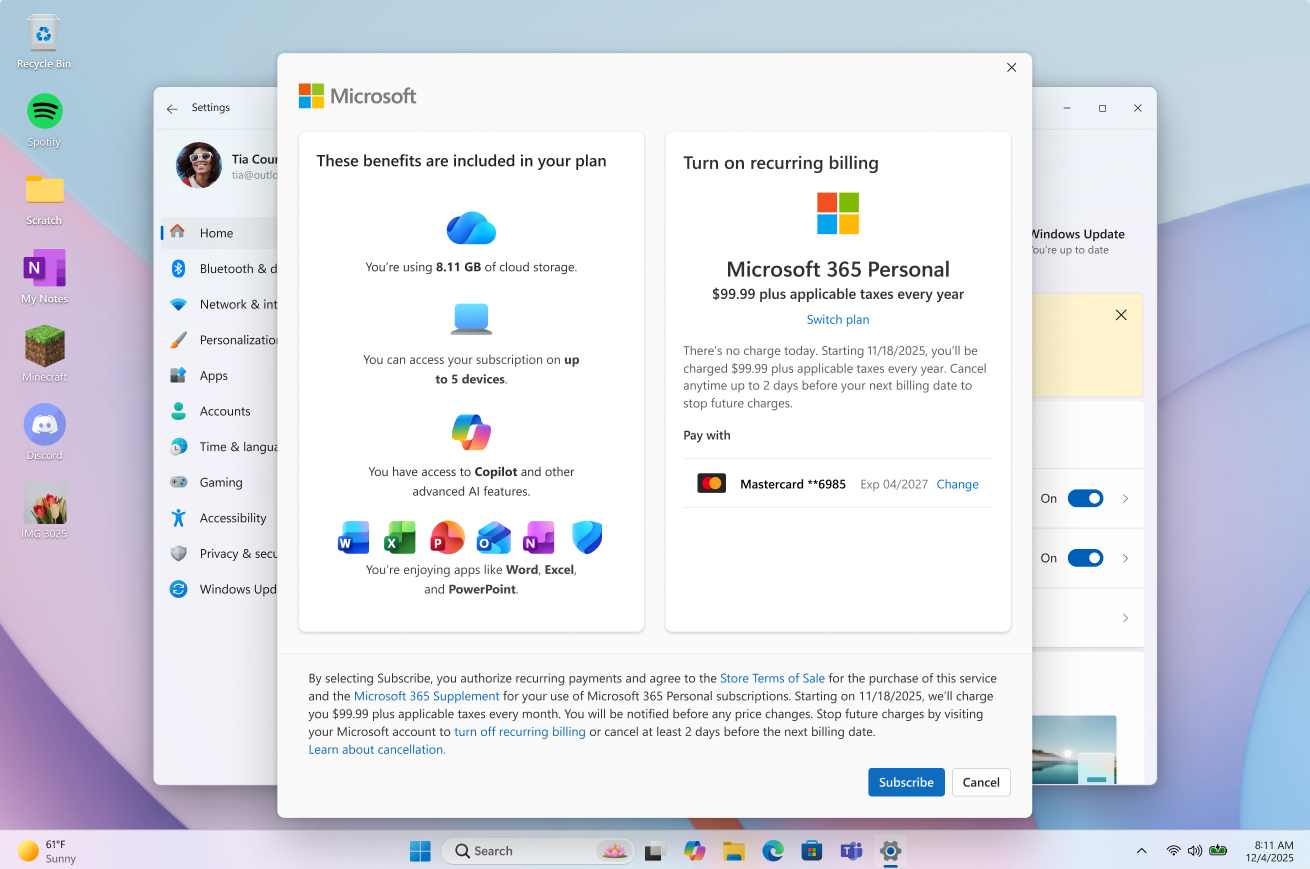Click the Outlook app icon
The width and height of the screenshot is (1310, 869).
pos(494,538)
